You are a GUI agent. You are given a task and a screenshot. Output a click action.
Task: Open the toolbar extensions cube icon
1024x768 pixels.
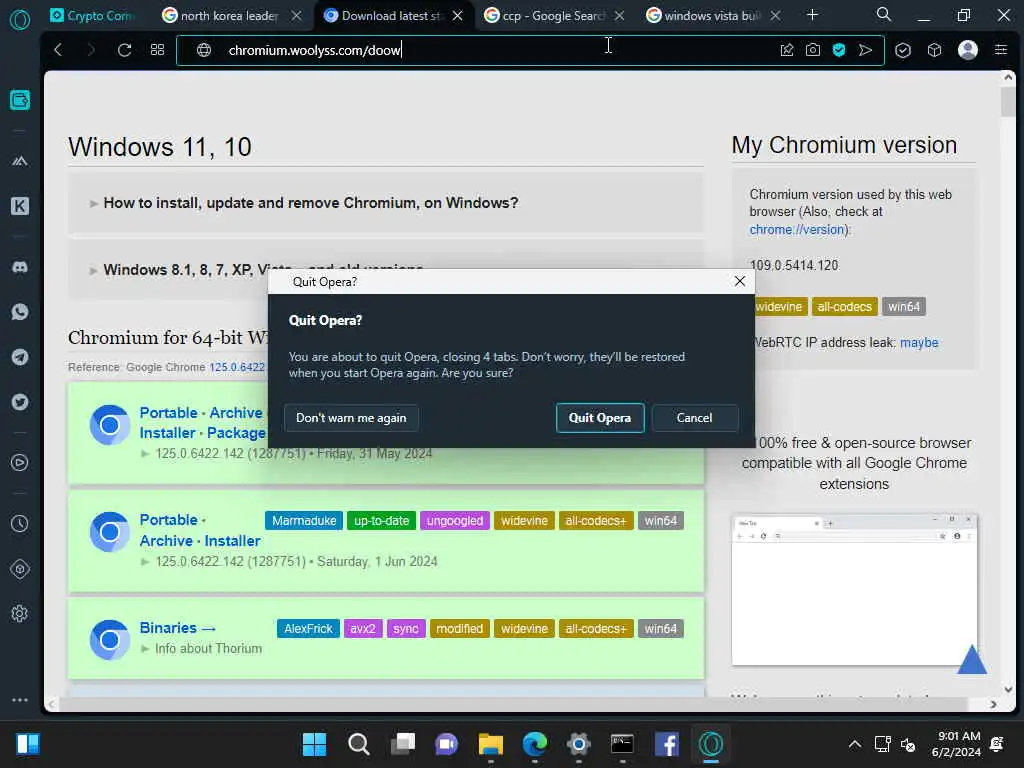coord(935,50)
